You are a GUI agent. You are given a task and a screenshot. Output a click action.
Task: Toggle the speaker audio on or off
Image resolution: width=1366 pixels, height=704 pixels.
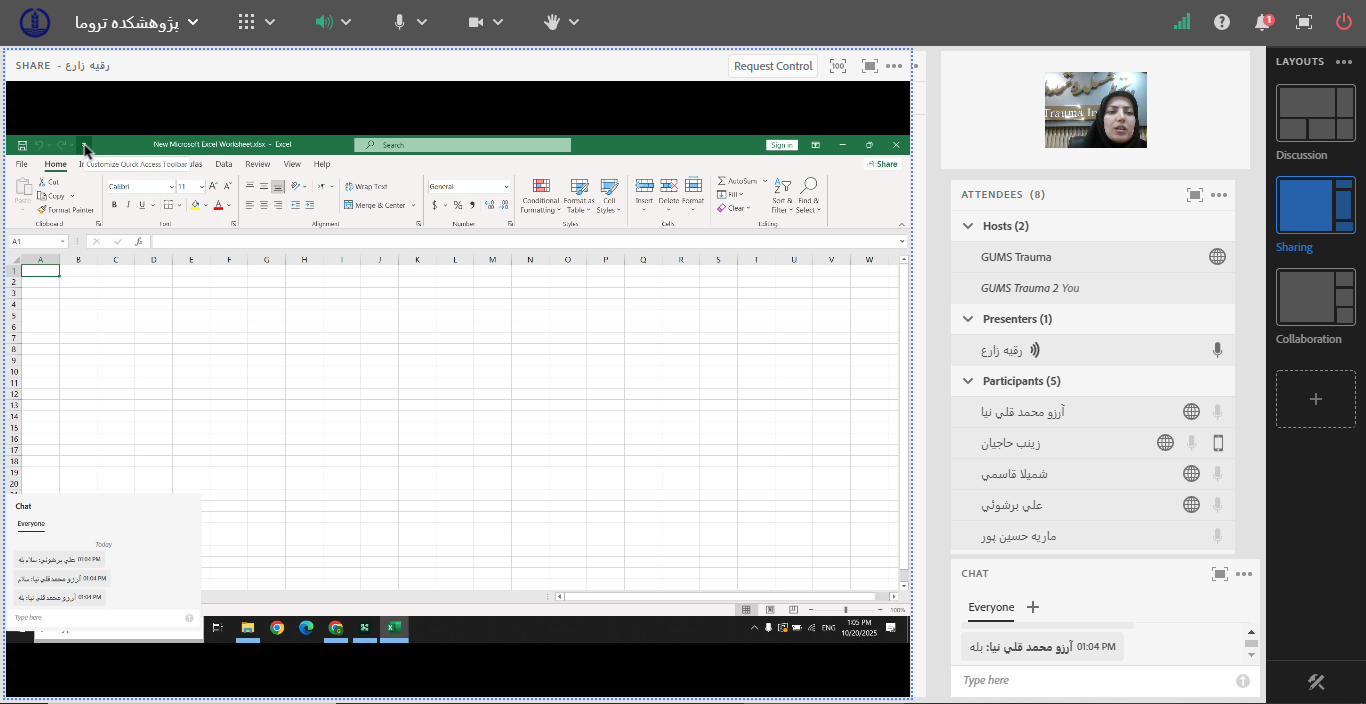pos(323,22)
